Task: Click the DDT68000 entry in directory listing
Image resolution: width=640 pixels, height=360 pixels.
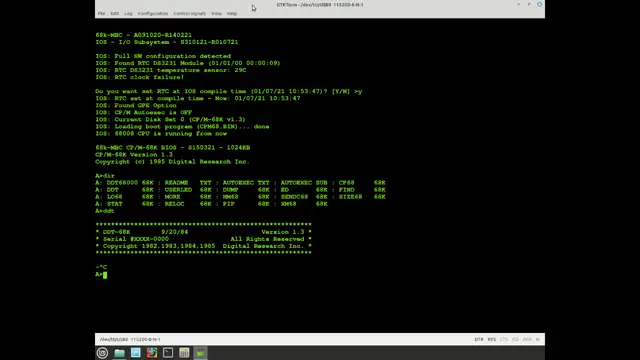Action: tap(130, 183)
